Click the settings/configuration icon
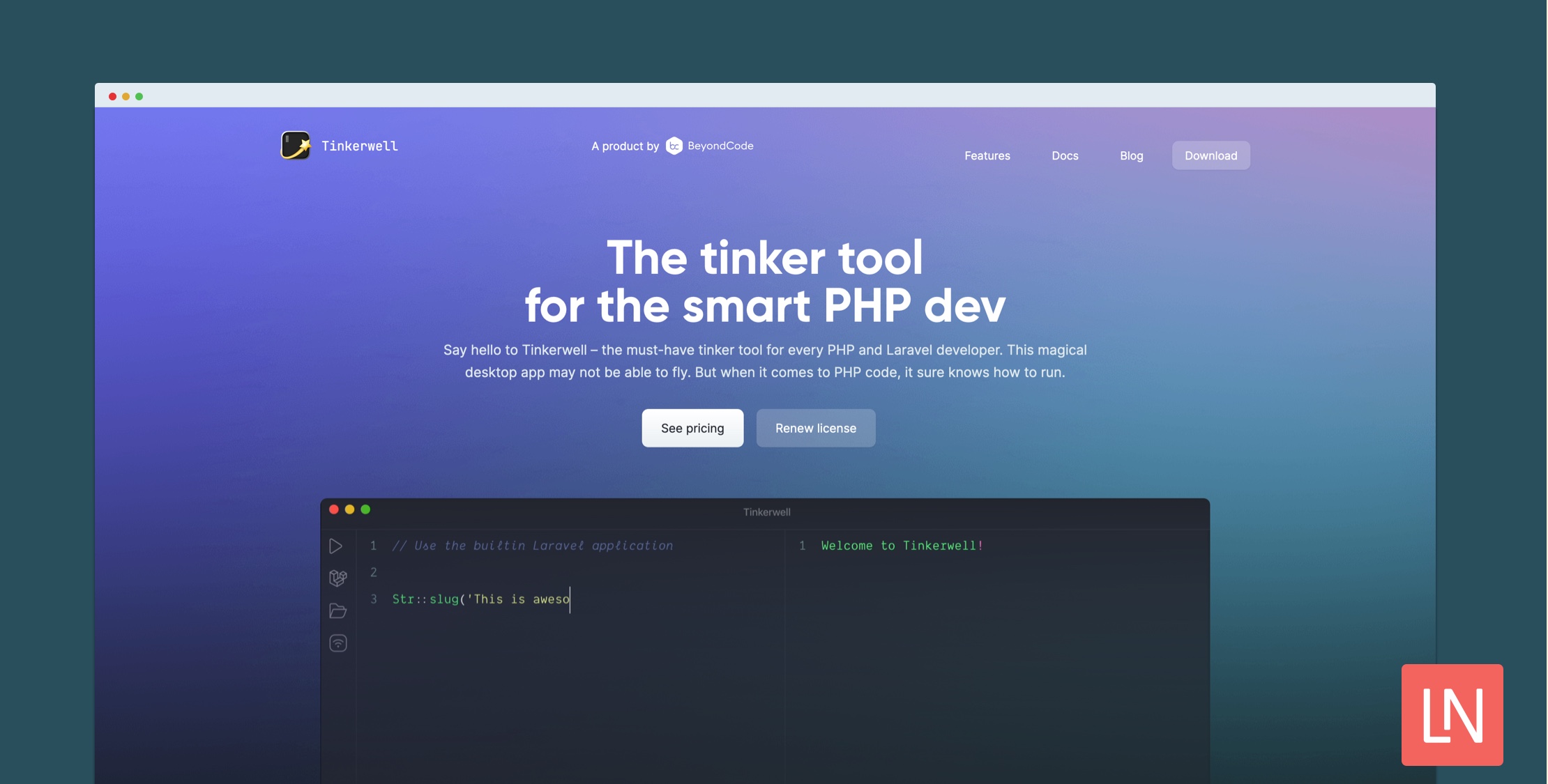Screen dimensions: 1548x784 [337, 643]
